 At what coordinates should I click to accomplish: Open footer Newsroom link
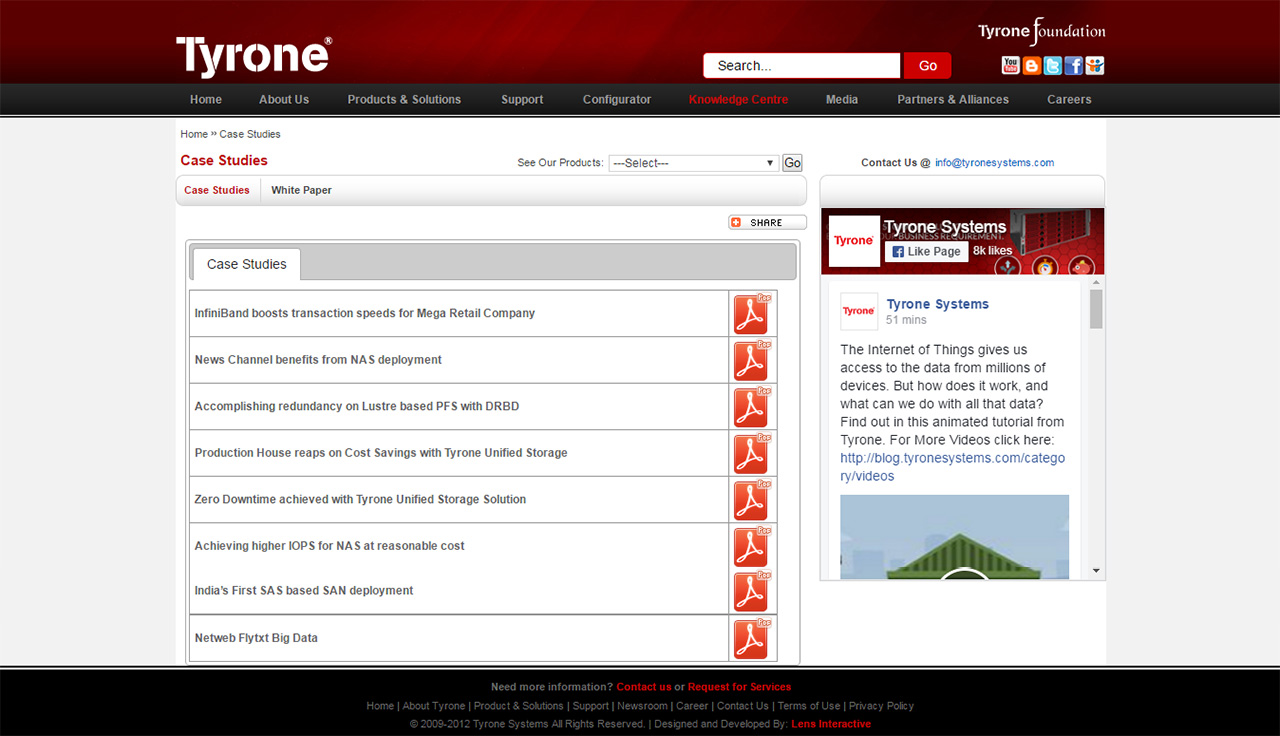pos(642,706)
